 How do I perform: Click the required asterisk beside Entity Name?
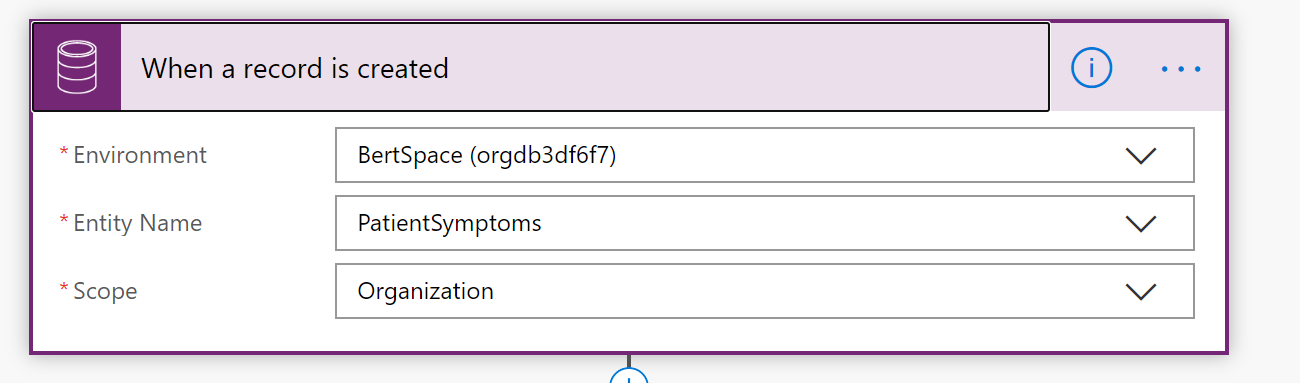(65, 220)
